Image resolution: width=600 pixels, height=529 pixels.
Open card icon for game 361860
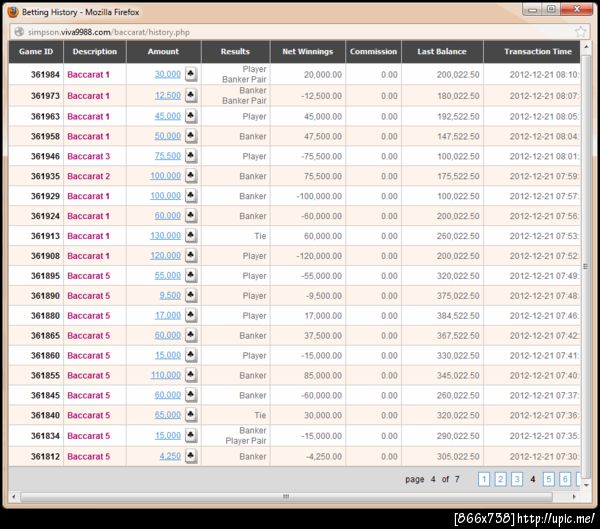(191, 355)
